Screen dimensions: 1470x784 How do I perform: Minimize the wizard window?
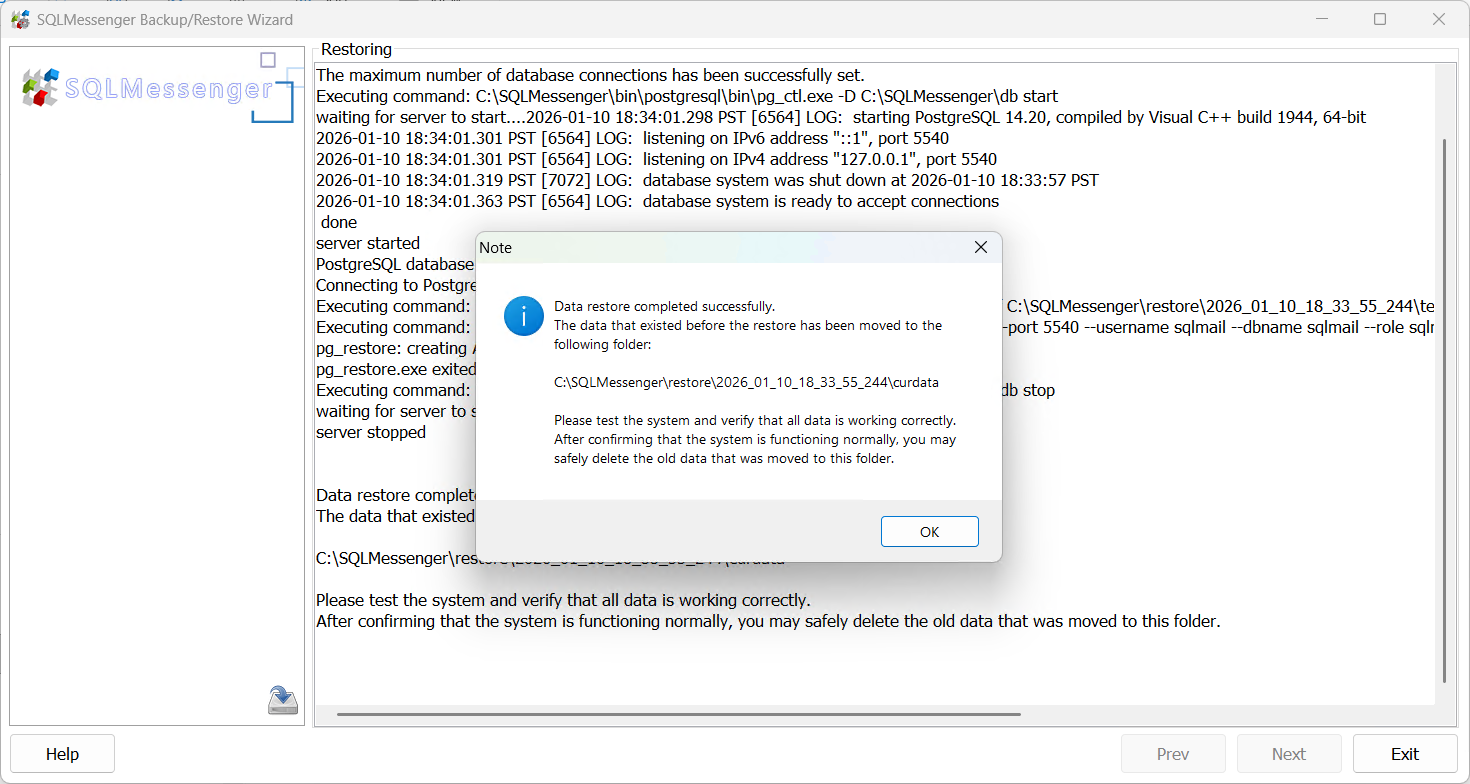[x=1322, y=18]
